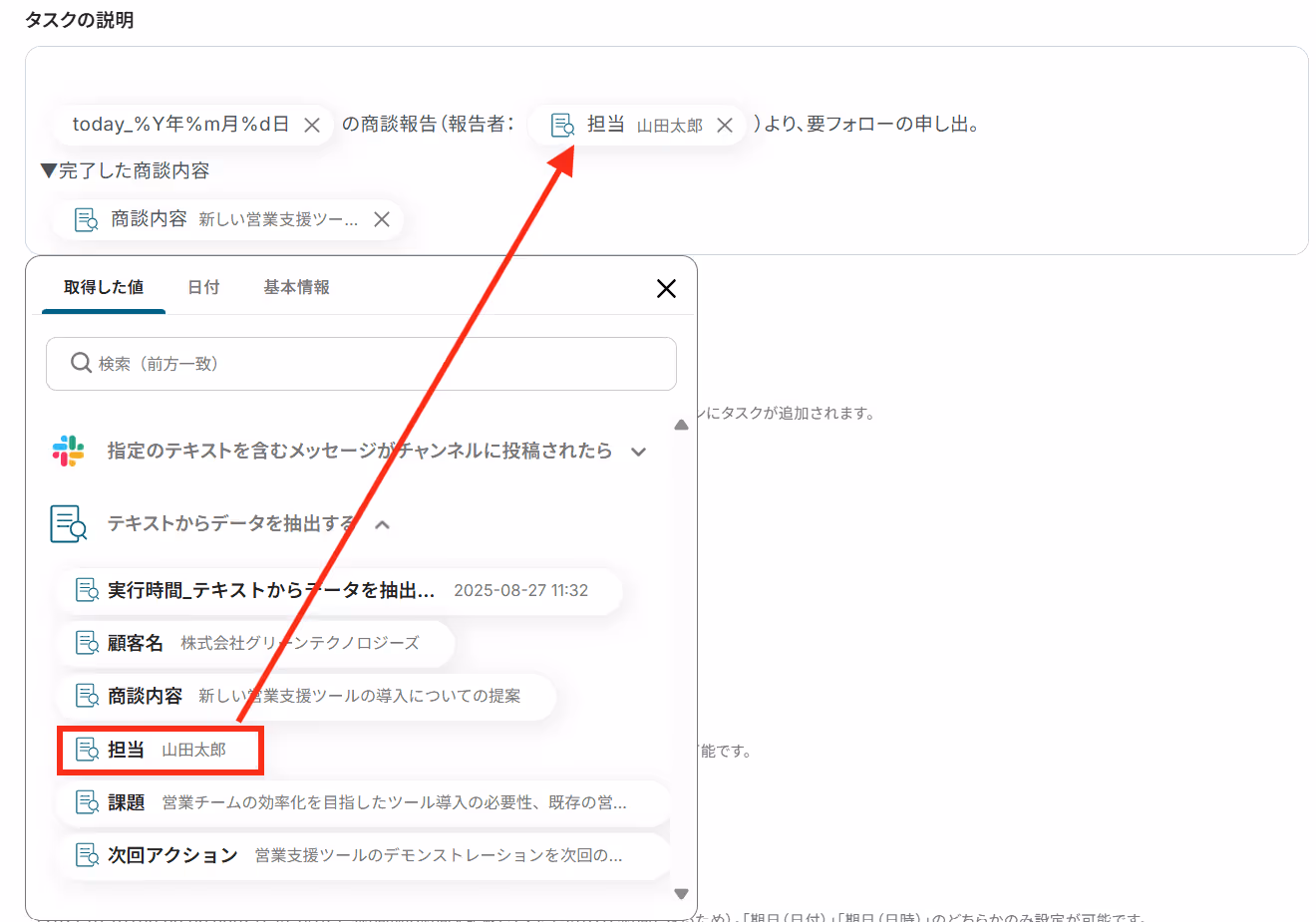This screenshot has height=922, width=1316.
Task: Click document icon on 担当 list row
Action: coord(88,749)
